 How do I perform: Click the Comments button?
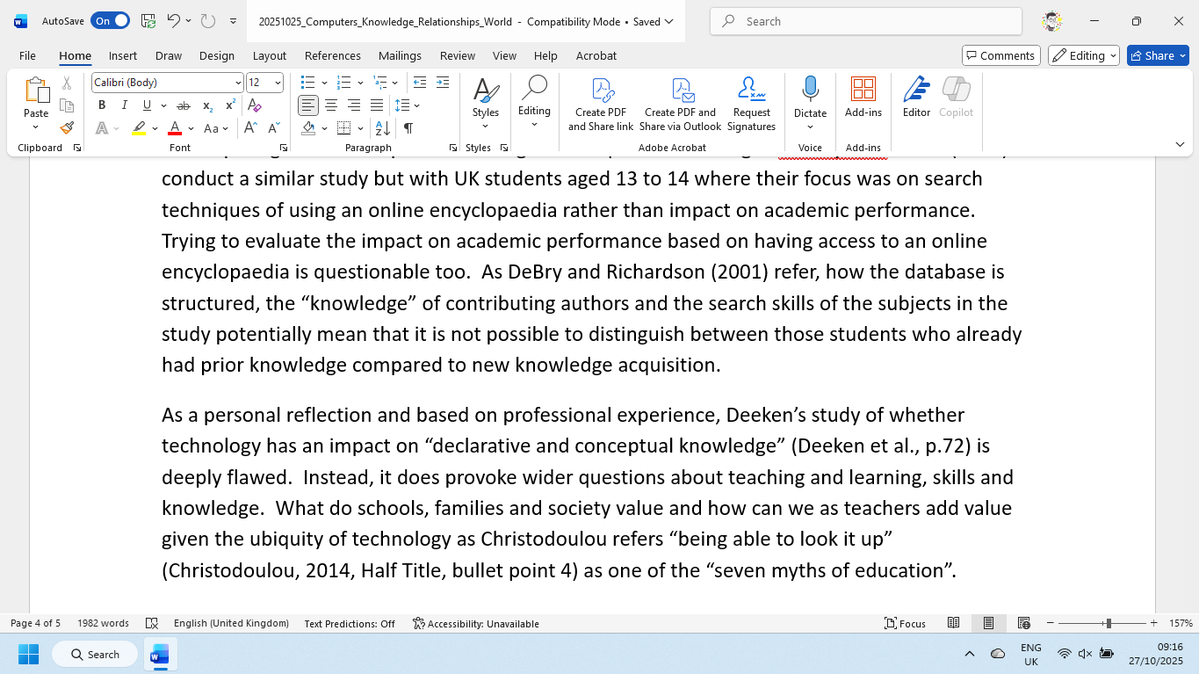[1001, 56]
